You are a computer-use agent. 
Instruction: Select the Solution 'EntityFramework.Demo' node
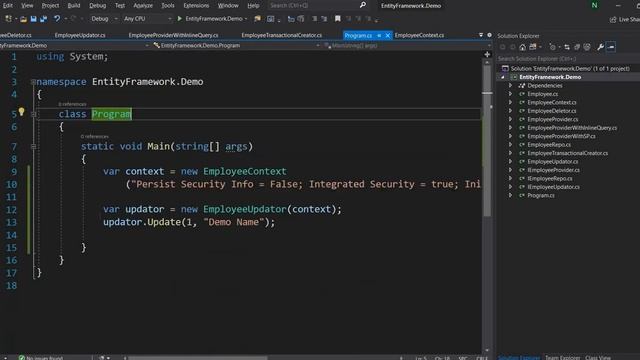coord(570,69)
